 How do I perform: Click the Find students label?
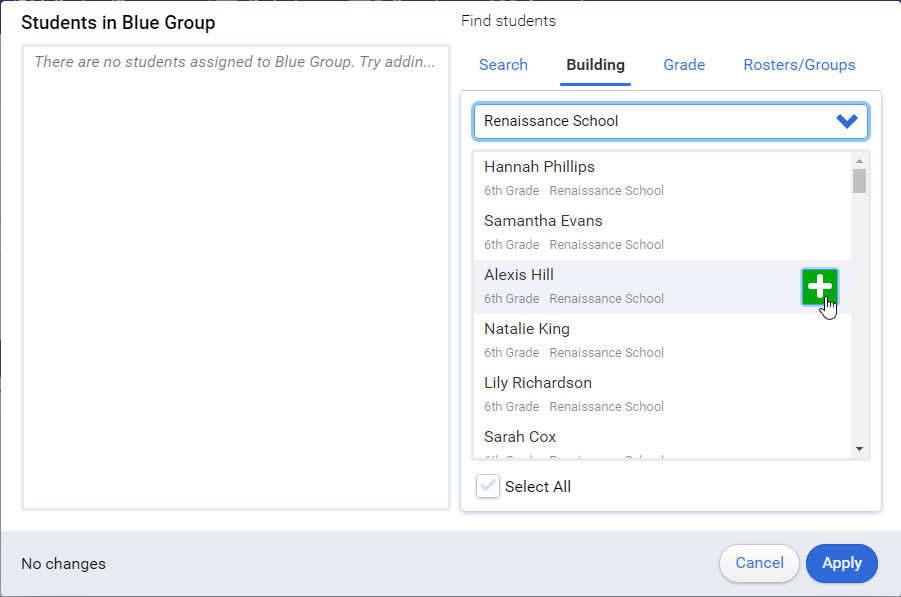point(509,21)
